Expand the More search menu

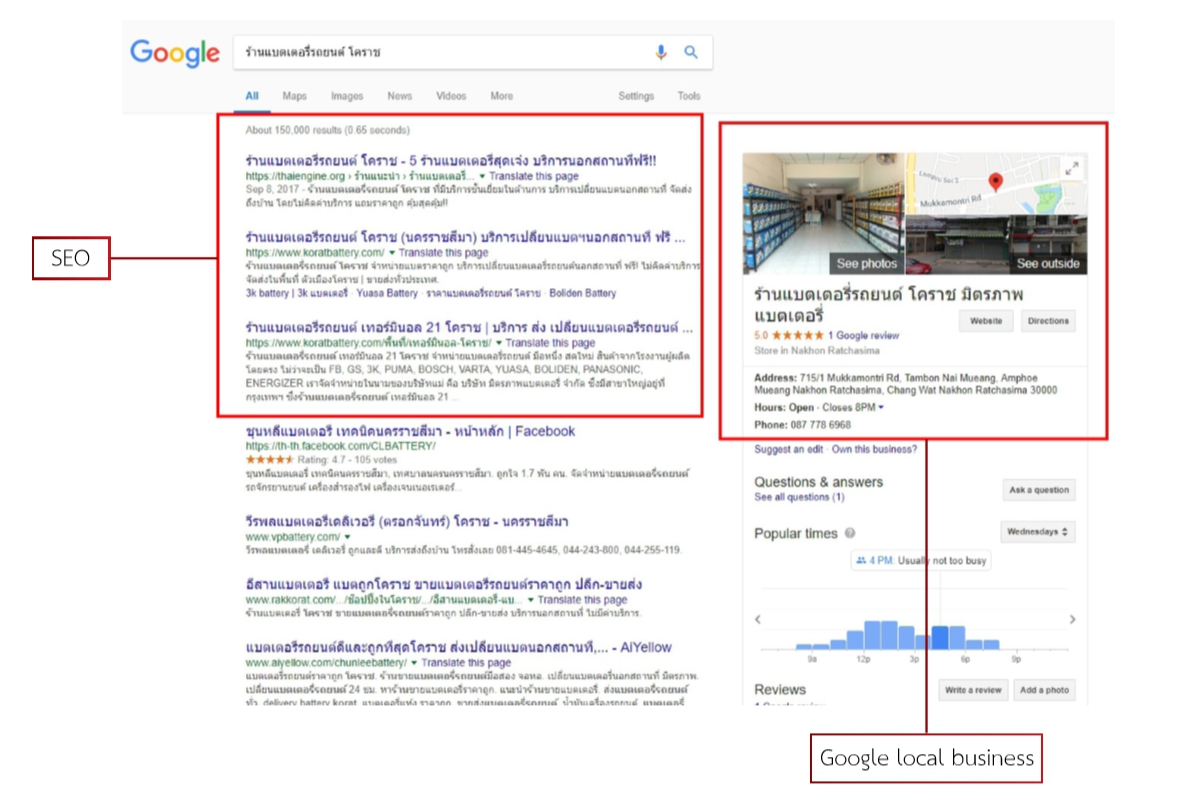501,96
